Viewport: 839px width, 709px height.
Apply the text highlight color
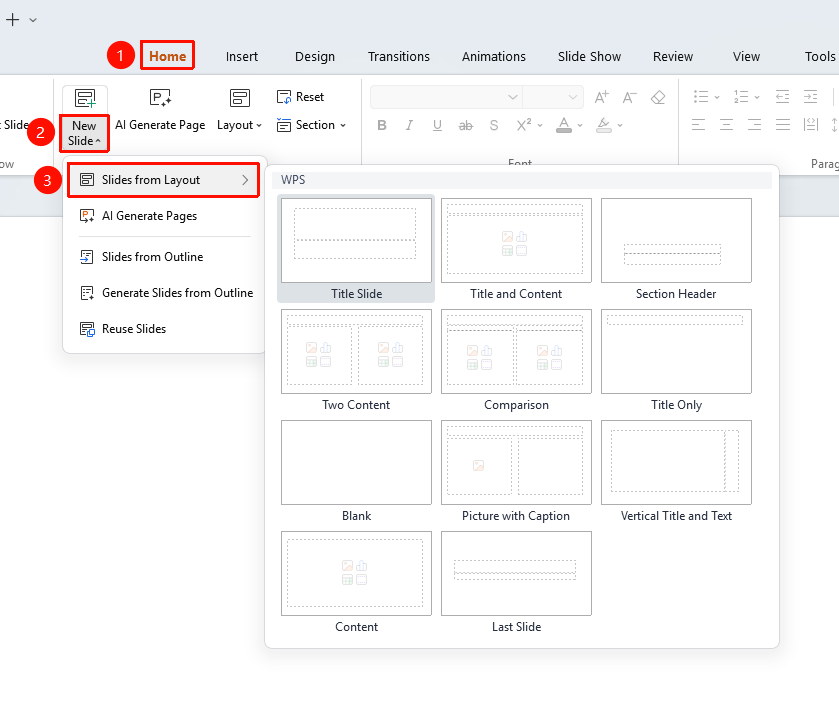tap(604, 125)
